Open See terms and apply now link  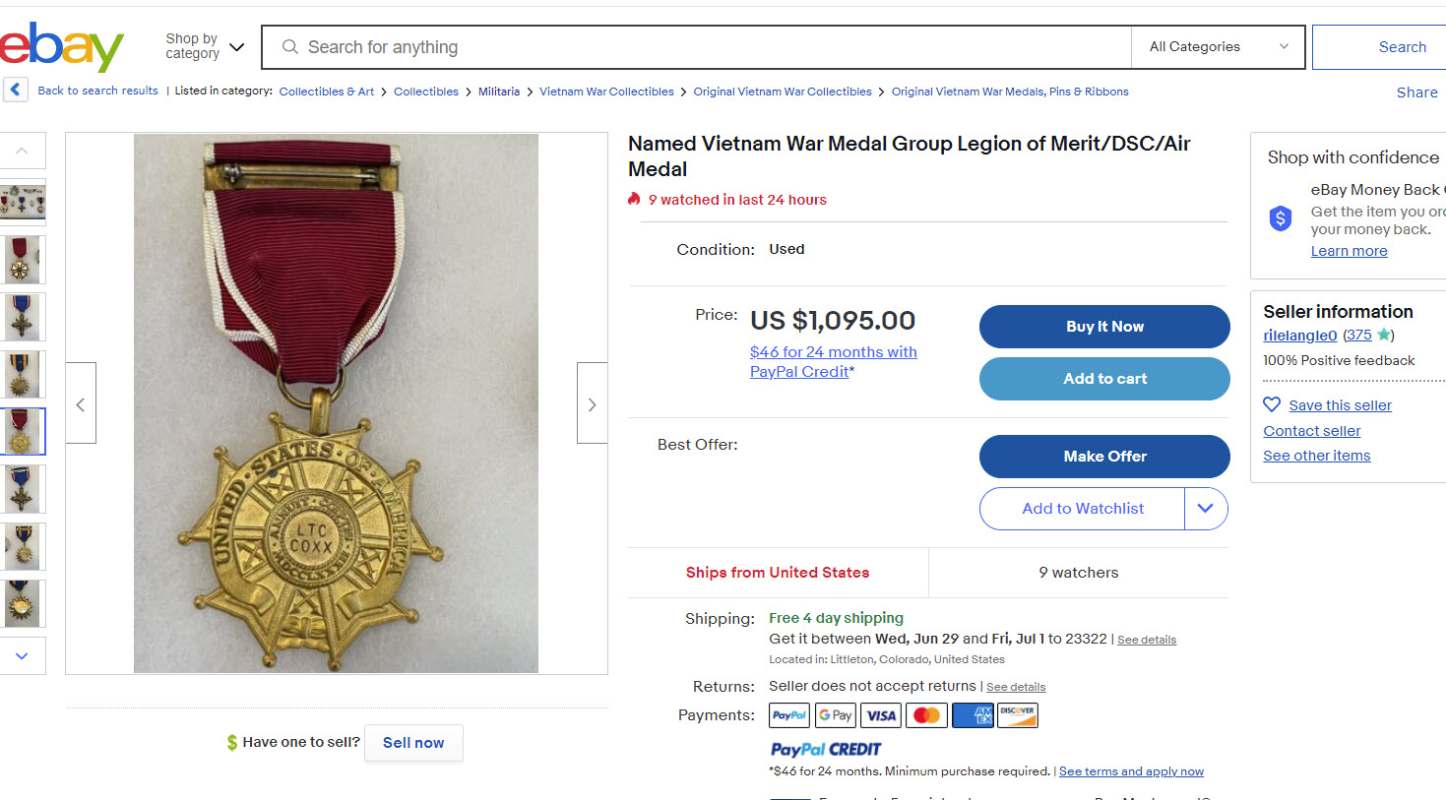click(x=1131, y=771)
